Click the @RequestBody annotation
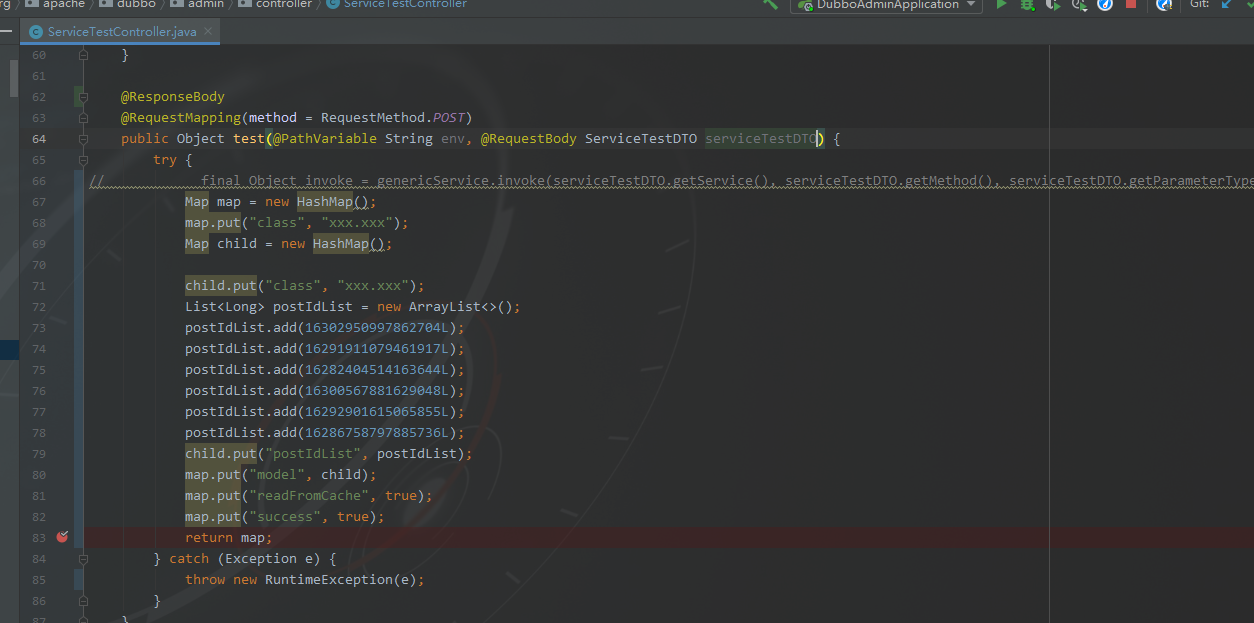Viewport: 1254px width, 623px height. [x=529, y=139]
